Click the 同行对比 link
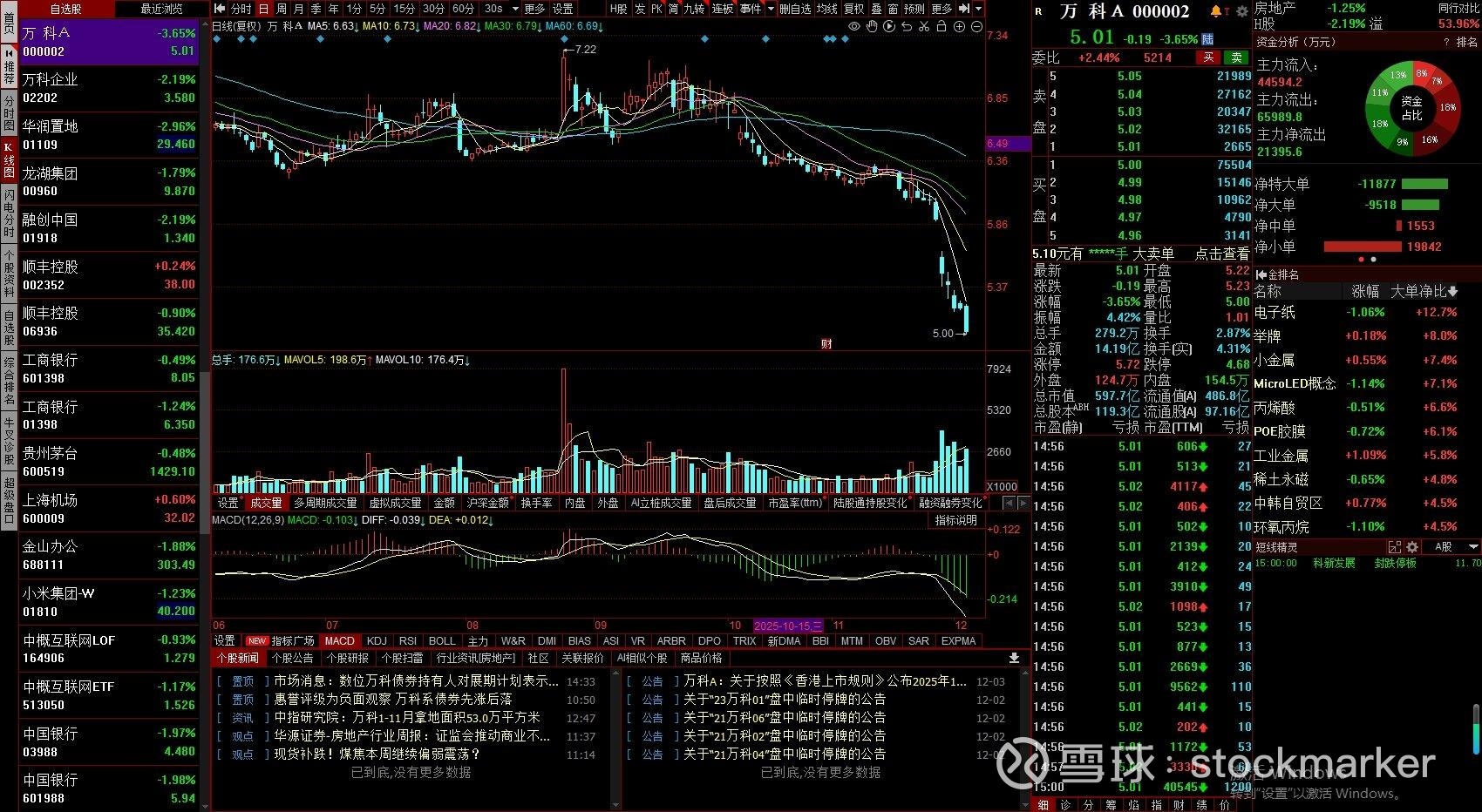Viewport: 1482px width, 812px height. pyautogui.click(x=1458, y=8)
